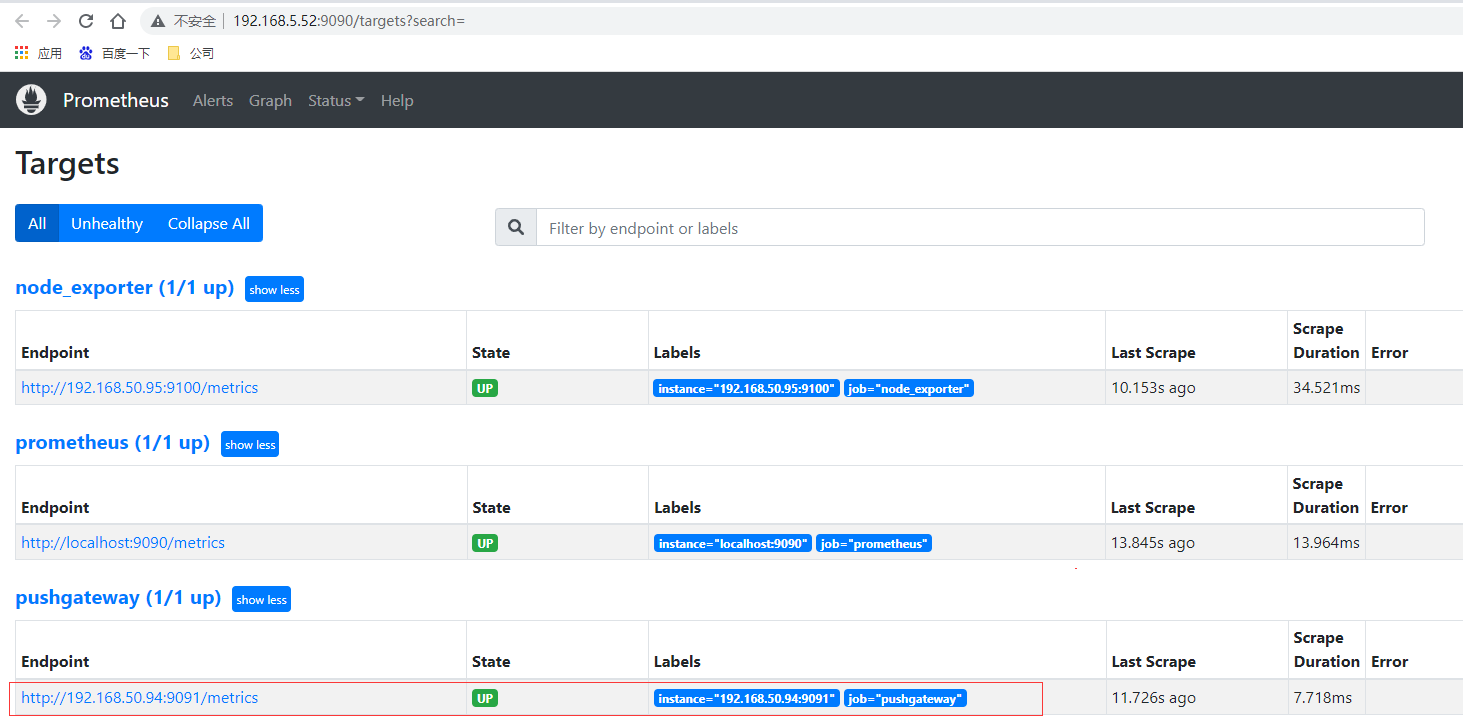
Task: Click prometheus (1/1 up) heading
Action: (x=113, y=443)
